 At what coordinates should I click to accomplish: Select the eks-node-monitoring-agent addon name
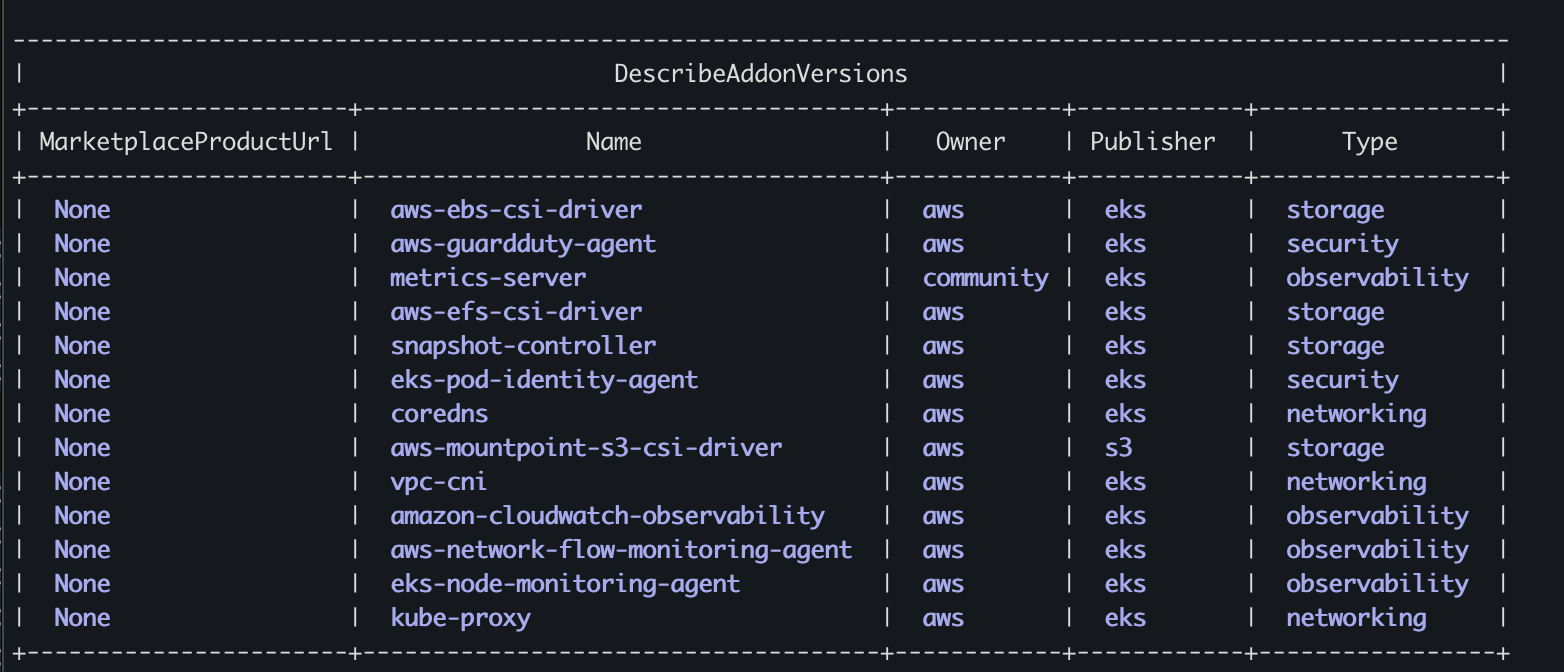pos(565,584)
